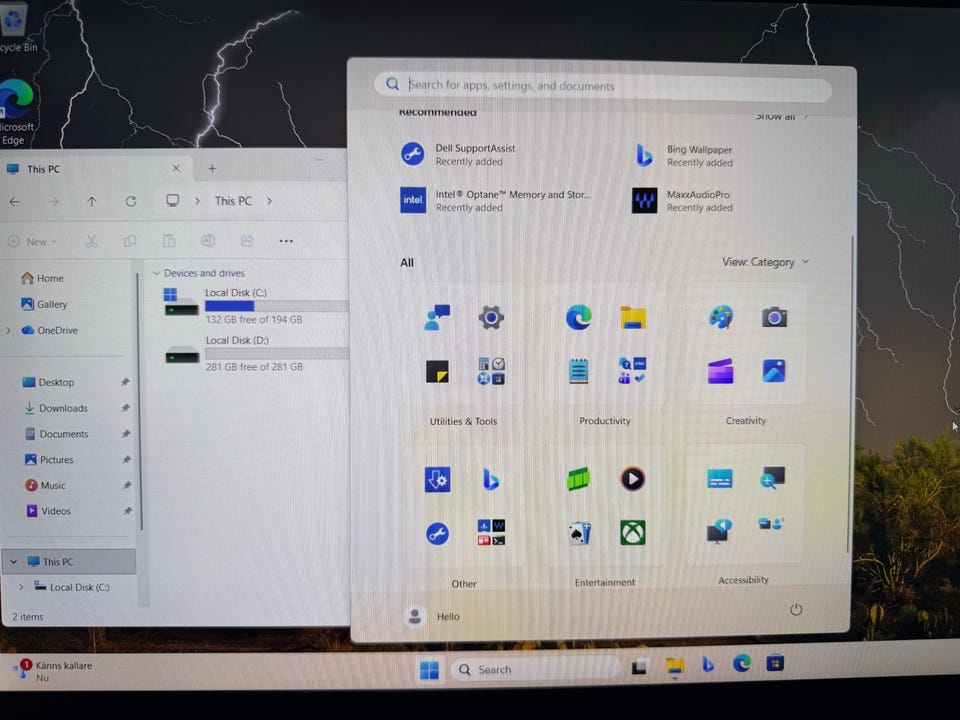Open Camera icon in Creativity group
Image resolution: width=960 pixels, height=720 pixels.
pyautogui.click(x=774, y=317)
